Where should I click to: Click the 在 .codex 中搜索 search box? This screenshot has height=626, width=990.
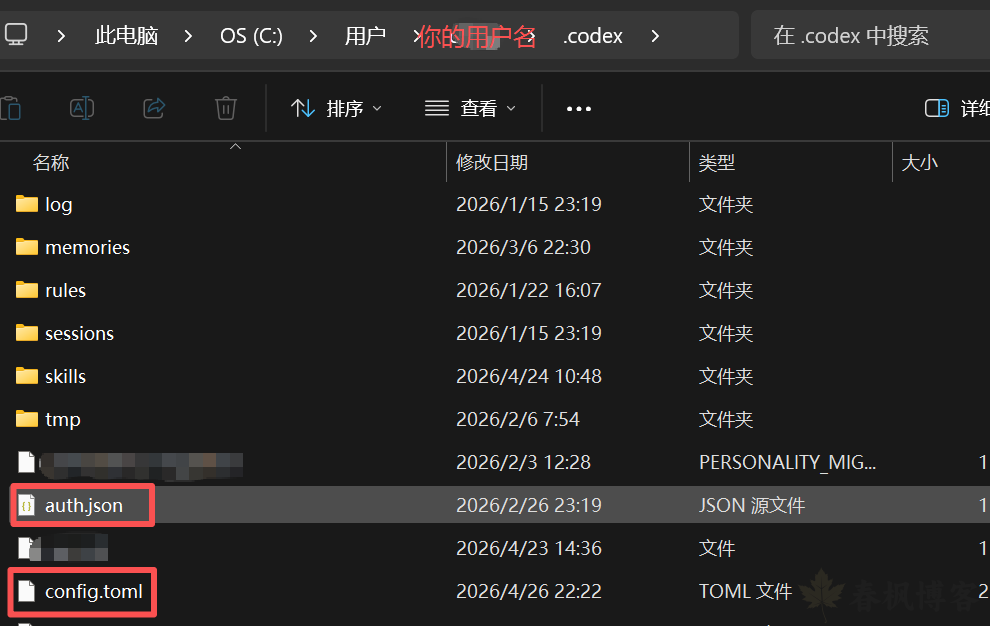[x=870, y=35]
